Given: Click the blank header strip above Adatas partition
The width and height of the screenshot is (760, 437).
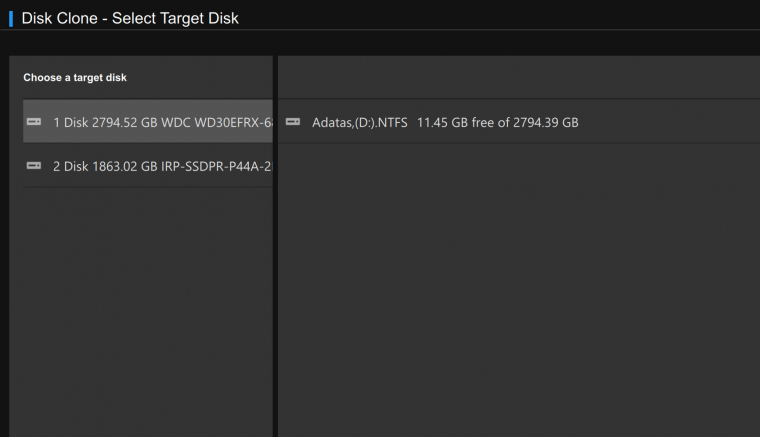Looking at the screenshot, I should tap(519, 77).
